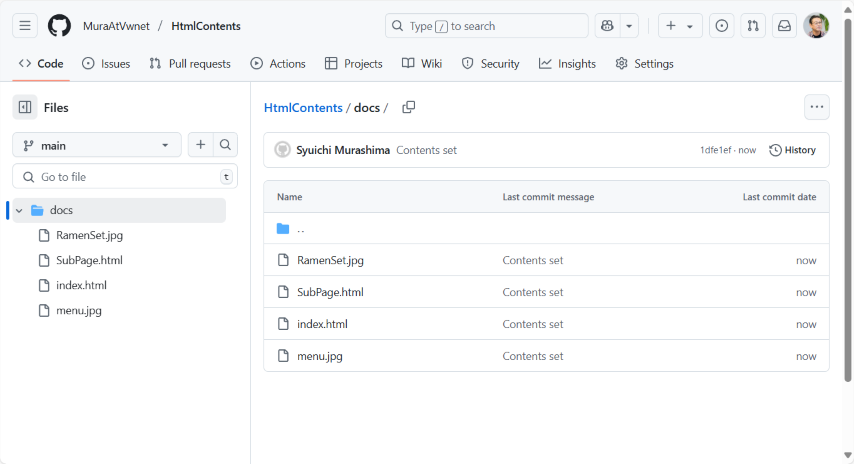The width and height of the screenshot is (854, 464).
Task: Switch to the Insights tab
Action: point(567,64)
